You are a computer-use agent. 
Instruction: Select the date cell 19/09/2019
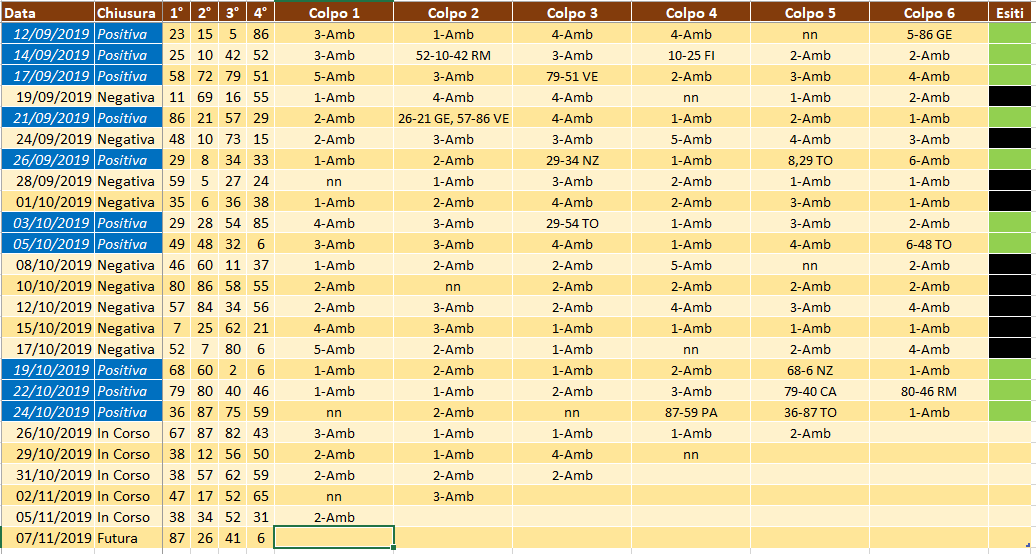coord(48,97)
